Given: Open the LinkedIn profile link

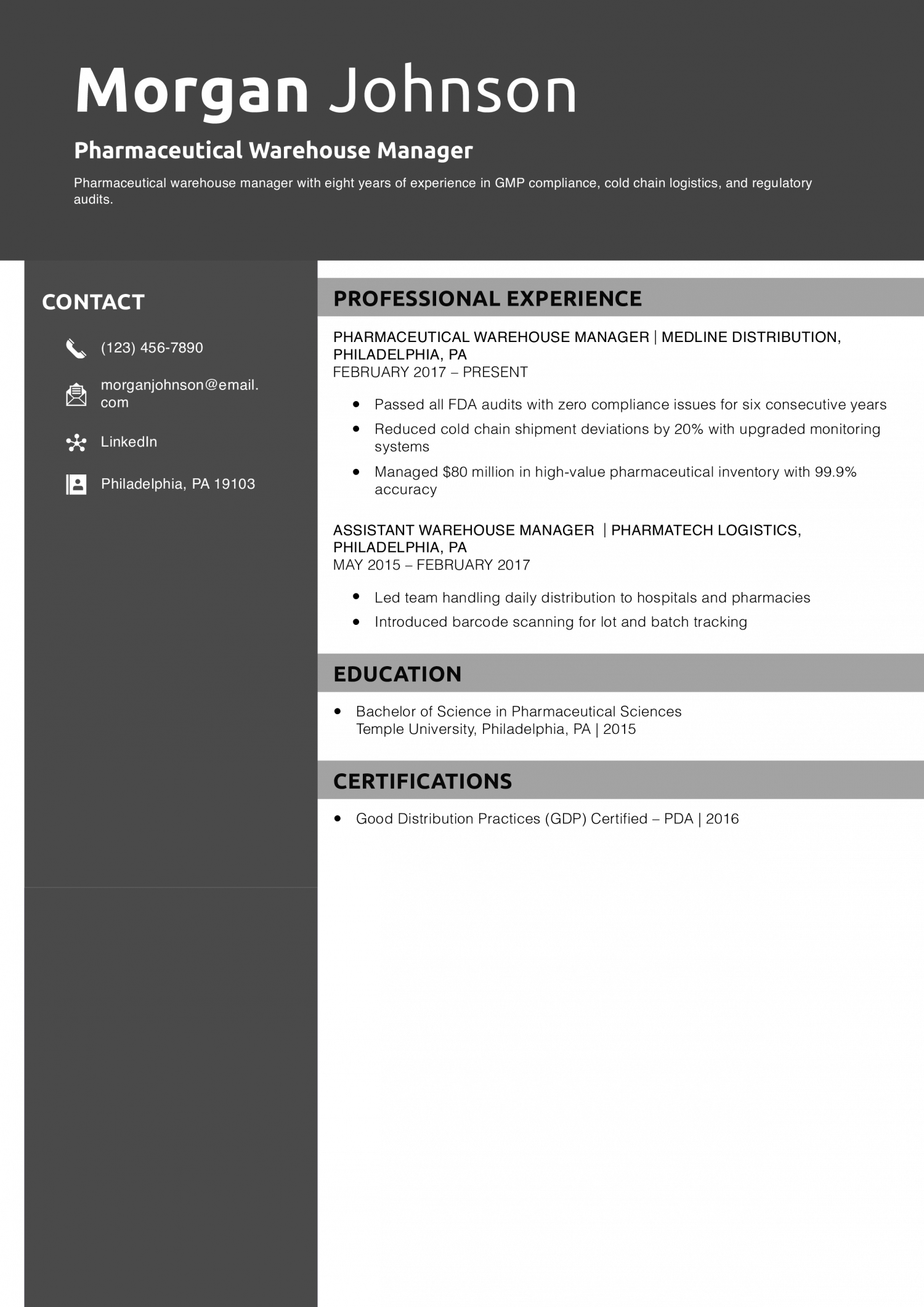Looking at the screenshot, I should (129, 442).
